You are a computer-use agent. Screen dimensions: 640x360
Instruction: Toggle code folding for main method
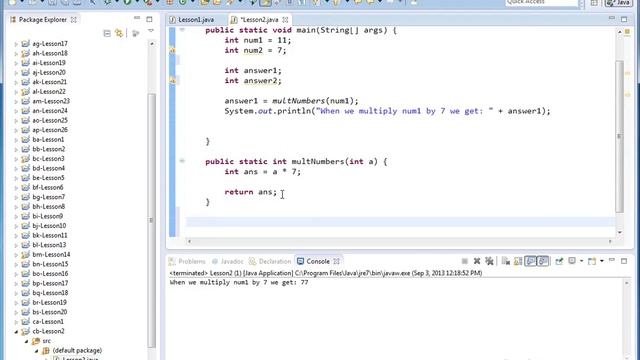[x=182, y=29]
